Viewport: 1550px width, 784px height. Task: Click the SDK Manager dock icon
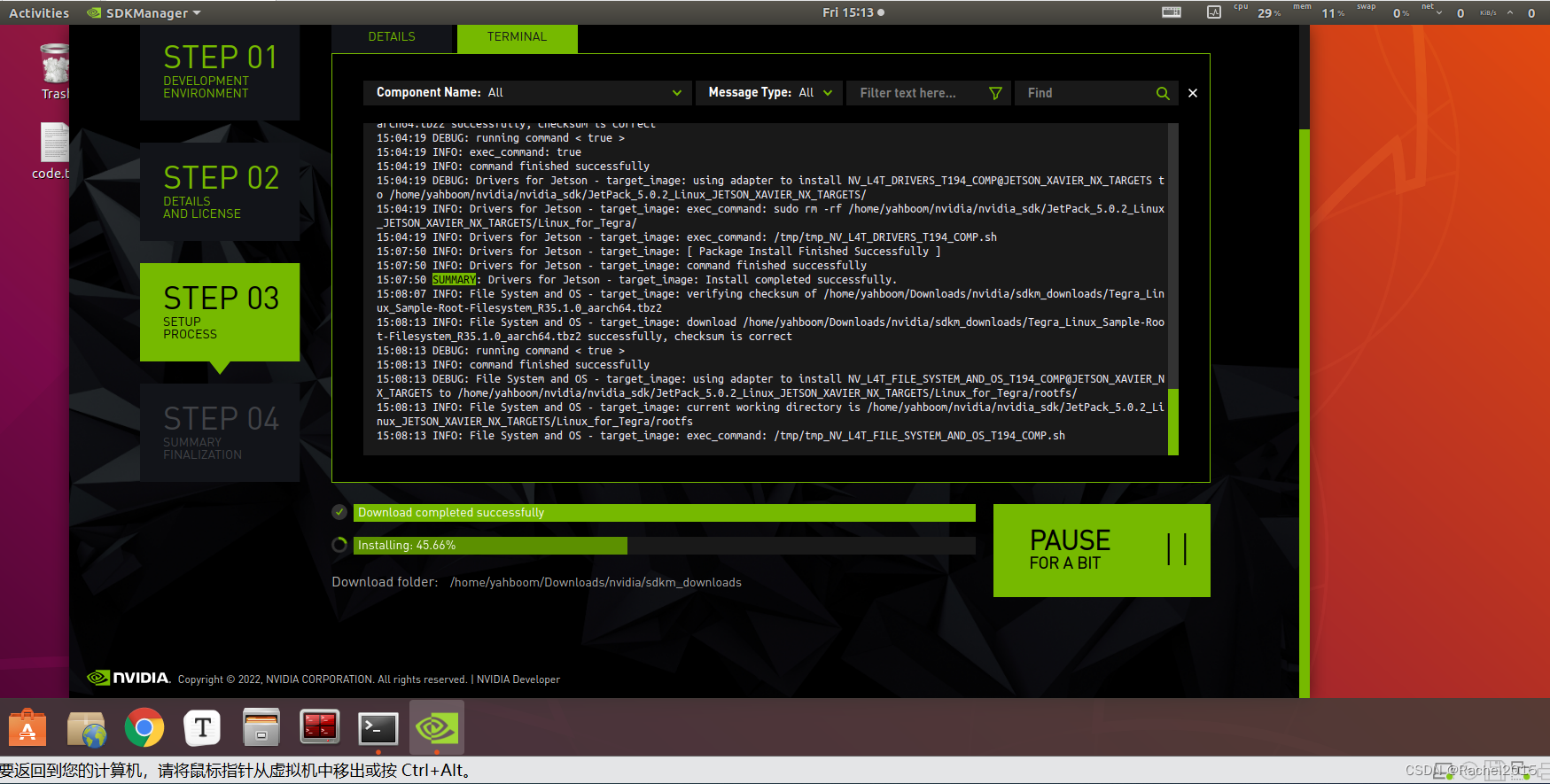437,728
